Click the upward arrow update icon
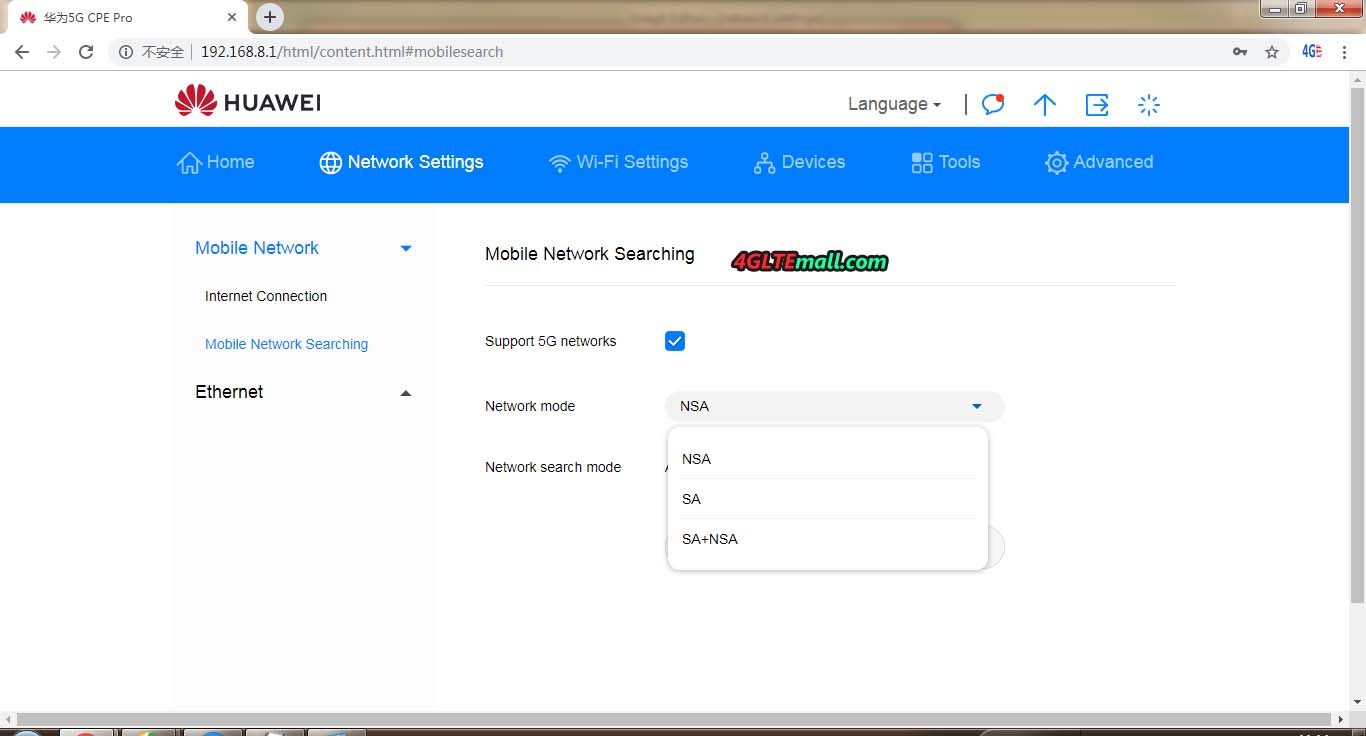1366x736 pixels. pos(1044,104)
